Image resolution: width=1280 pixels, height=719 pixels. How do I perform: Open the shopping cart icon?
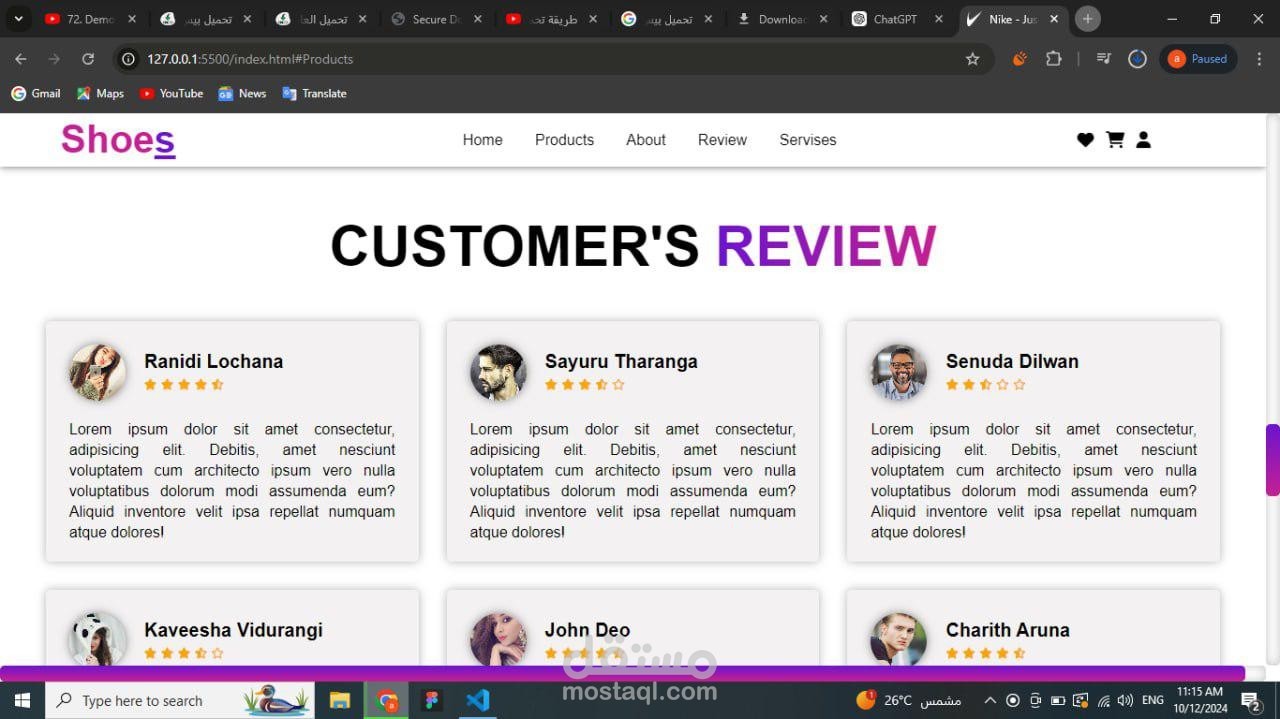click(x=1115, y=140)
